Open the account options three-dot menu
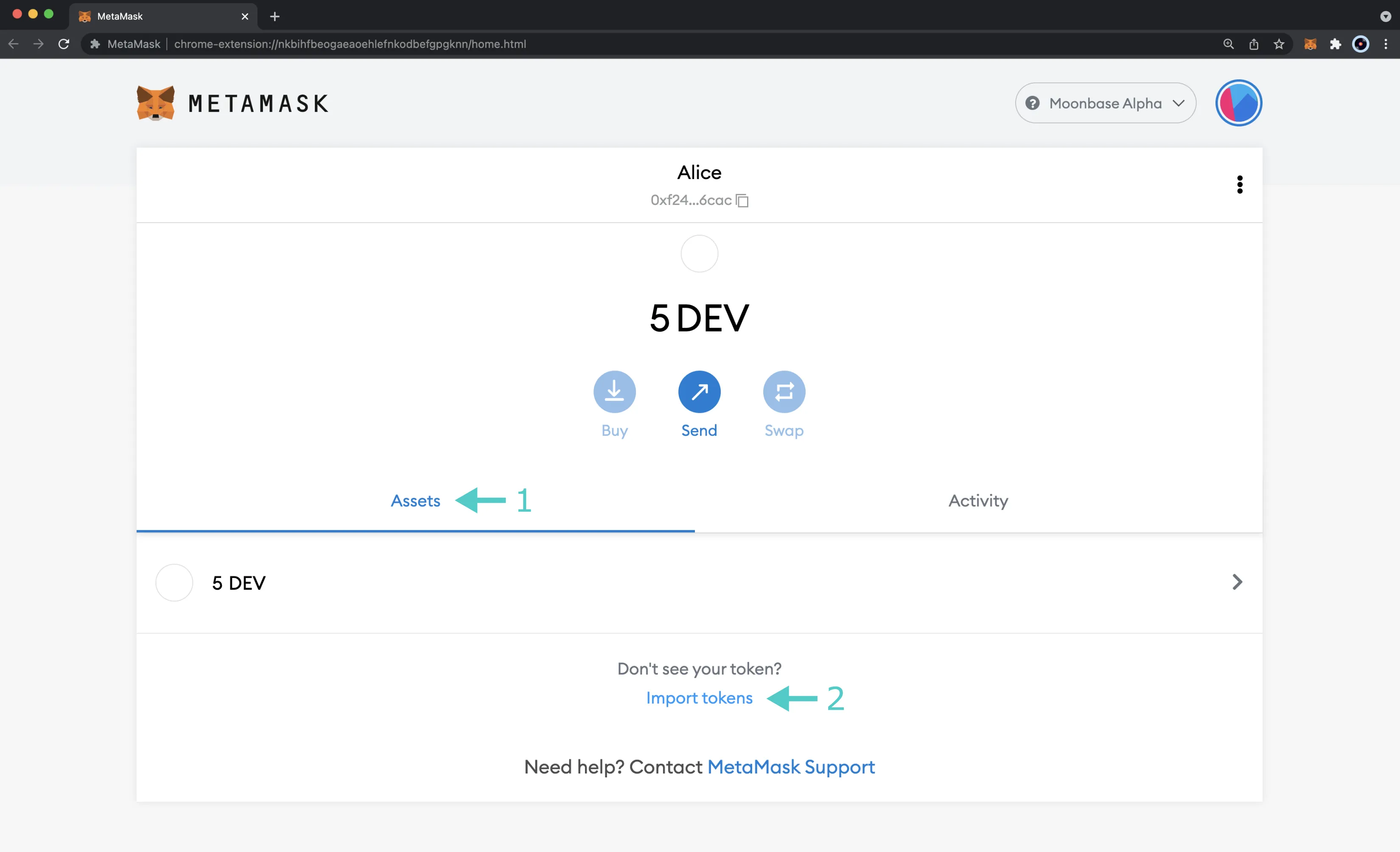1400x852 pixels. click(1239, 185)
